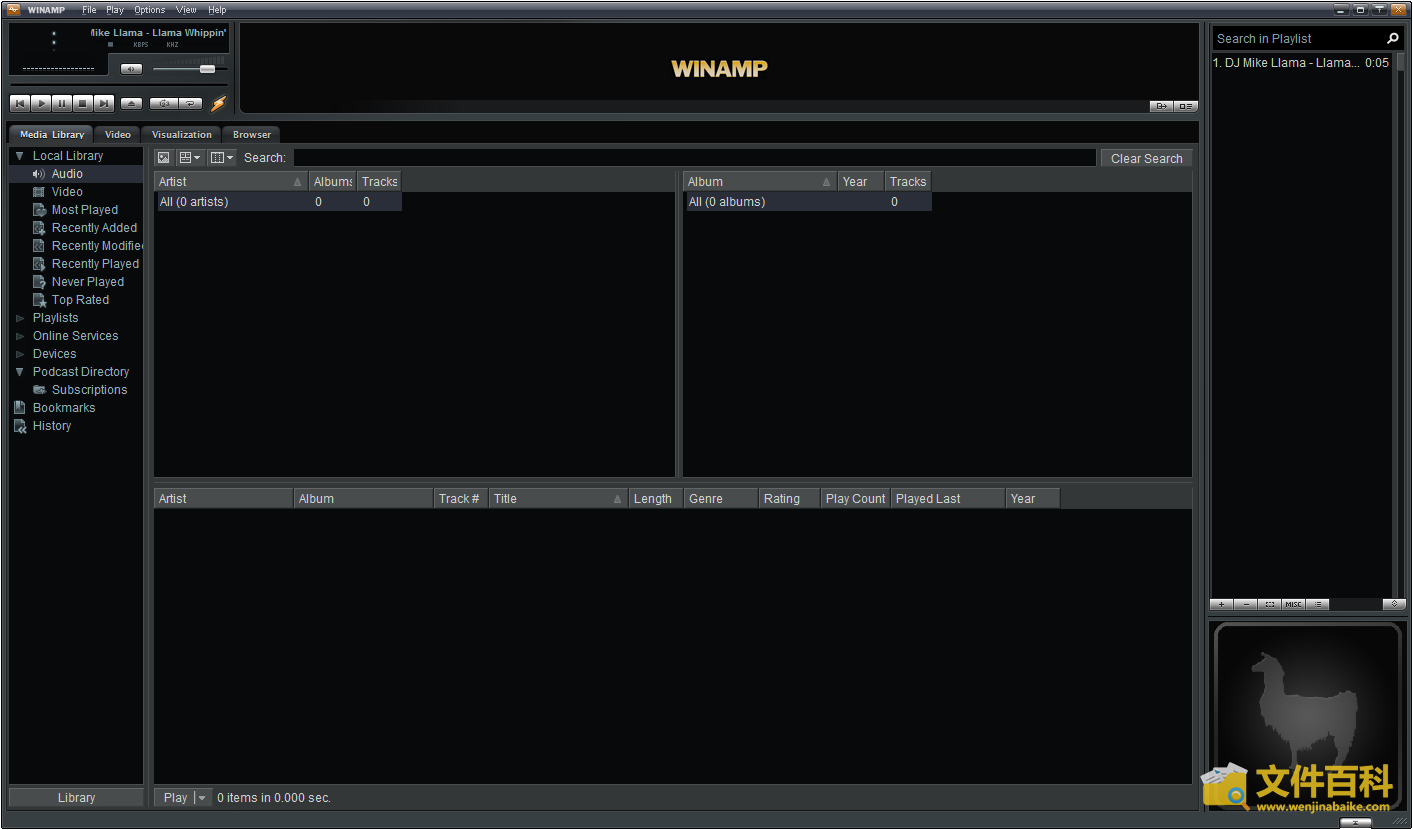Open Bookmarks in the sidebar
Viewport: 1413px width, 830px height.
64,408
